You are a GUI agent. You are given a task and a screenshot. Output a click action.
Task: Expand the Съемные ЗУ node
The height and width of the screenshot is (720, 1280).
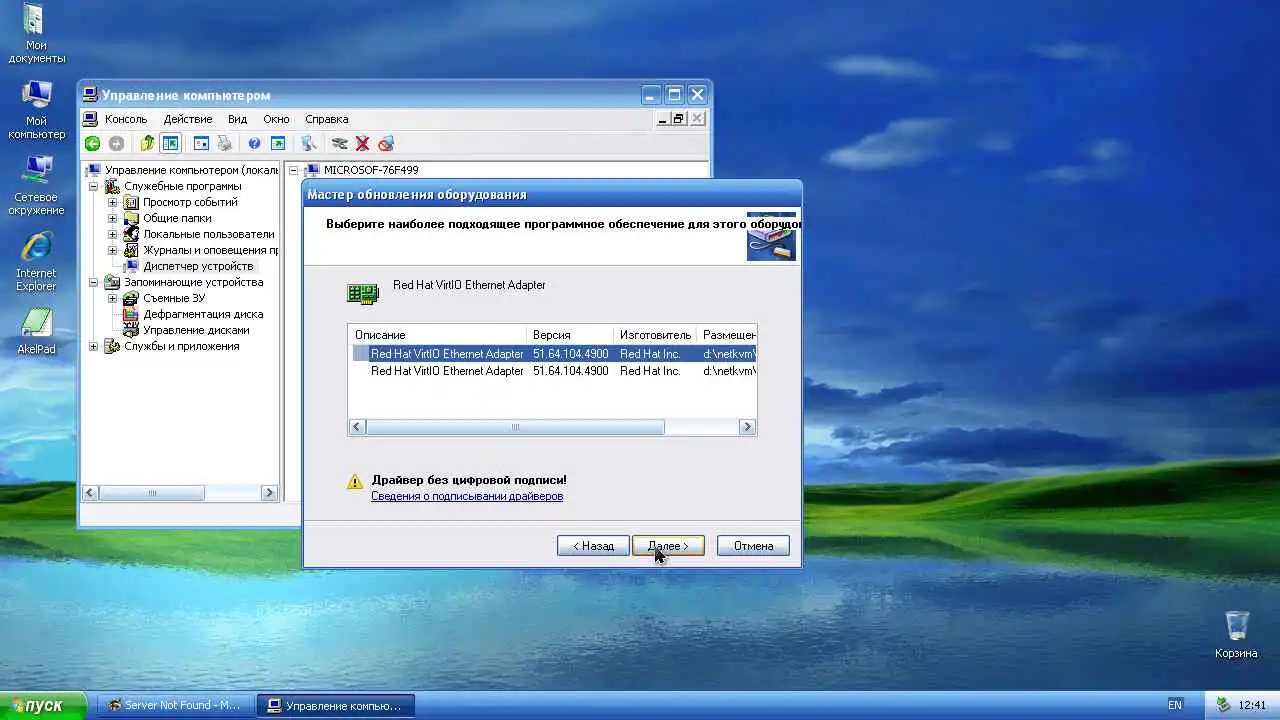pos(113,298)
